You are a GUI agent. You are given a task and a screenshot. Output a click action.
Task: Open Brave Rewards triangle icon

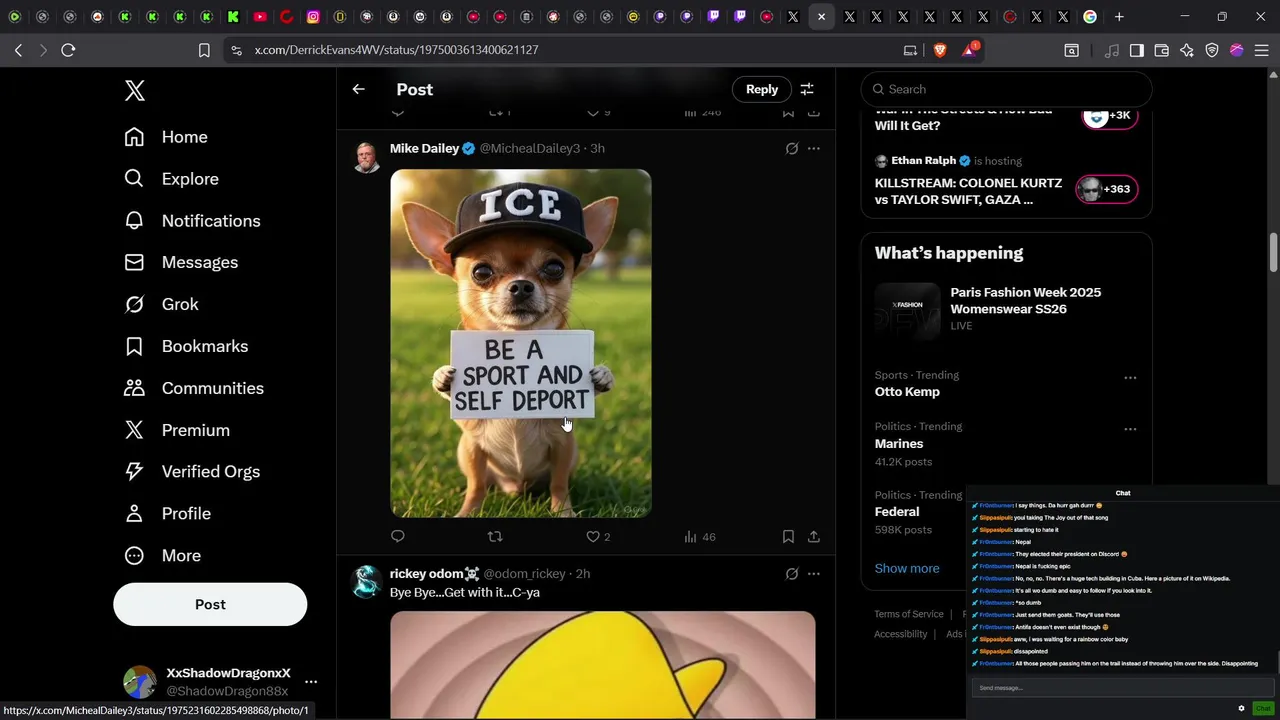(x=970, y=50)
